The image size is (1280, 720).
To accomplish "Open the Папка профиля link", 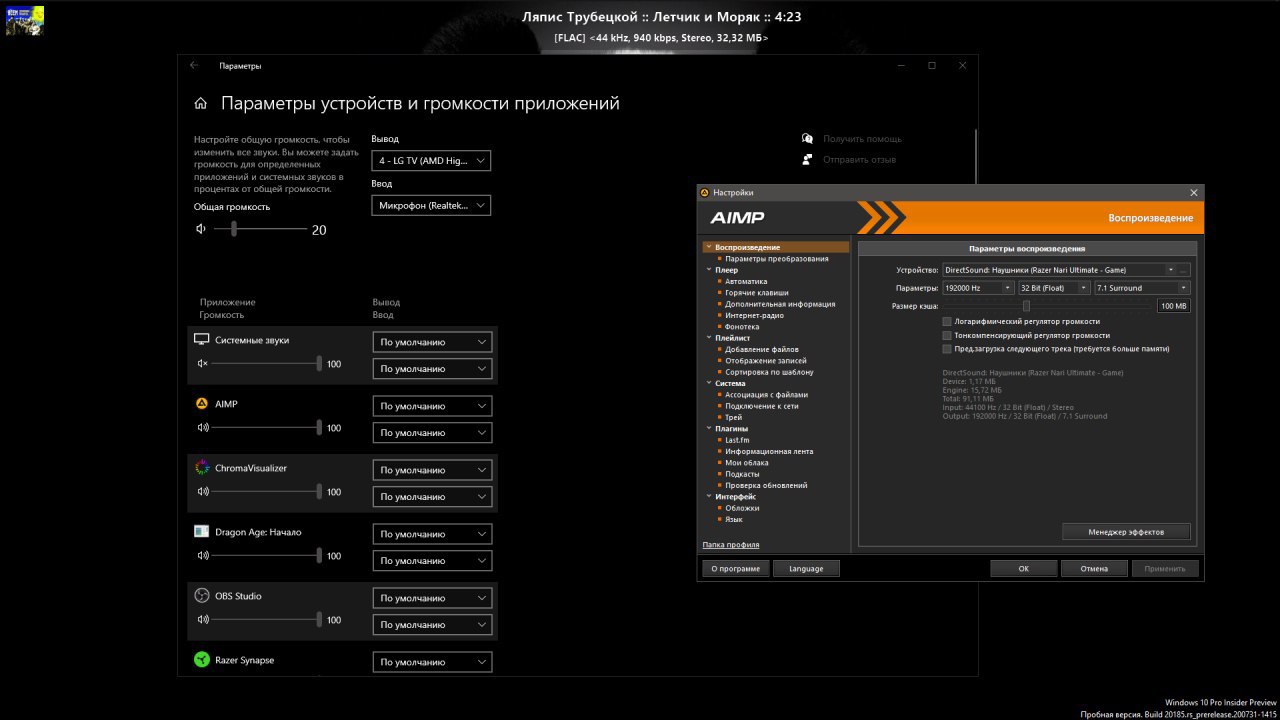I will coord(731,545).
